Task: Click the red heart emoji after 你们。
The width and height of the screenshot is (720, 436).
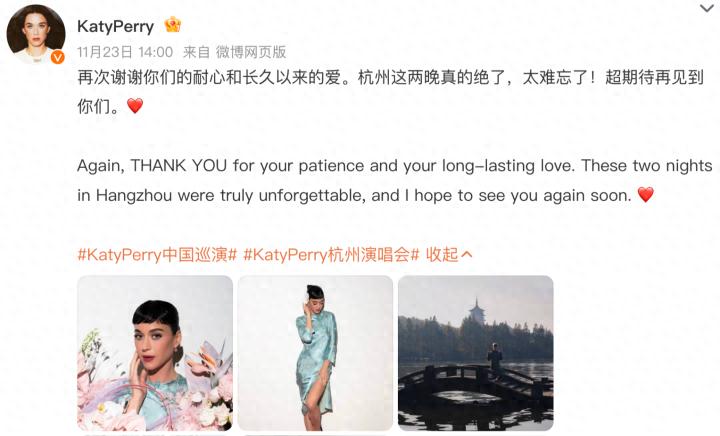Action: pos(135,106)
